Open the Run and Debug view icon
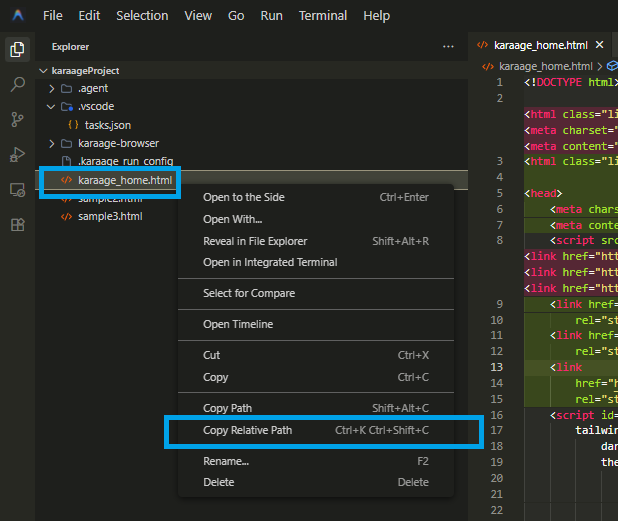This screenshot has height=521, width=618. [17, 154]
